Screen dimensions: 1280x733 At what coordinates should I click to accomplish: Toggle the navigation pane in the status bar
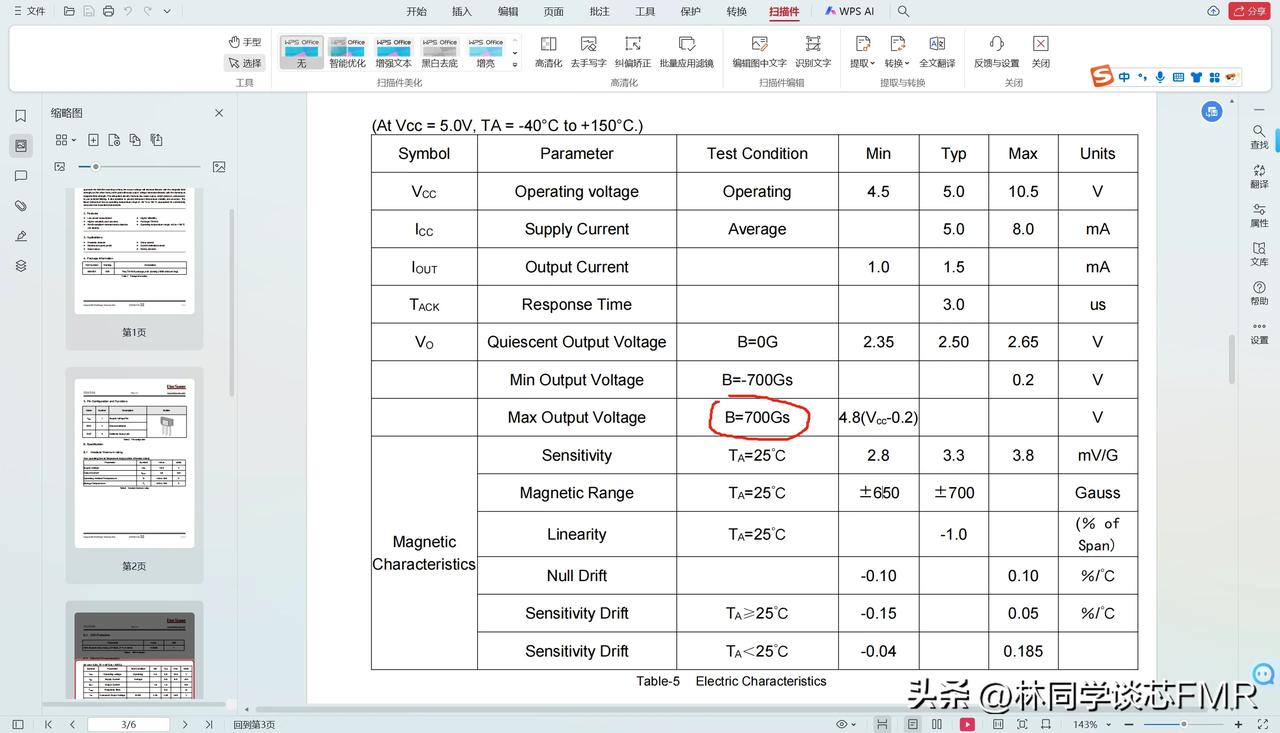click(18, 724)
